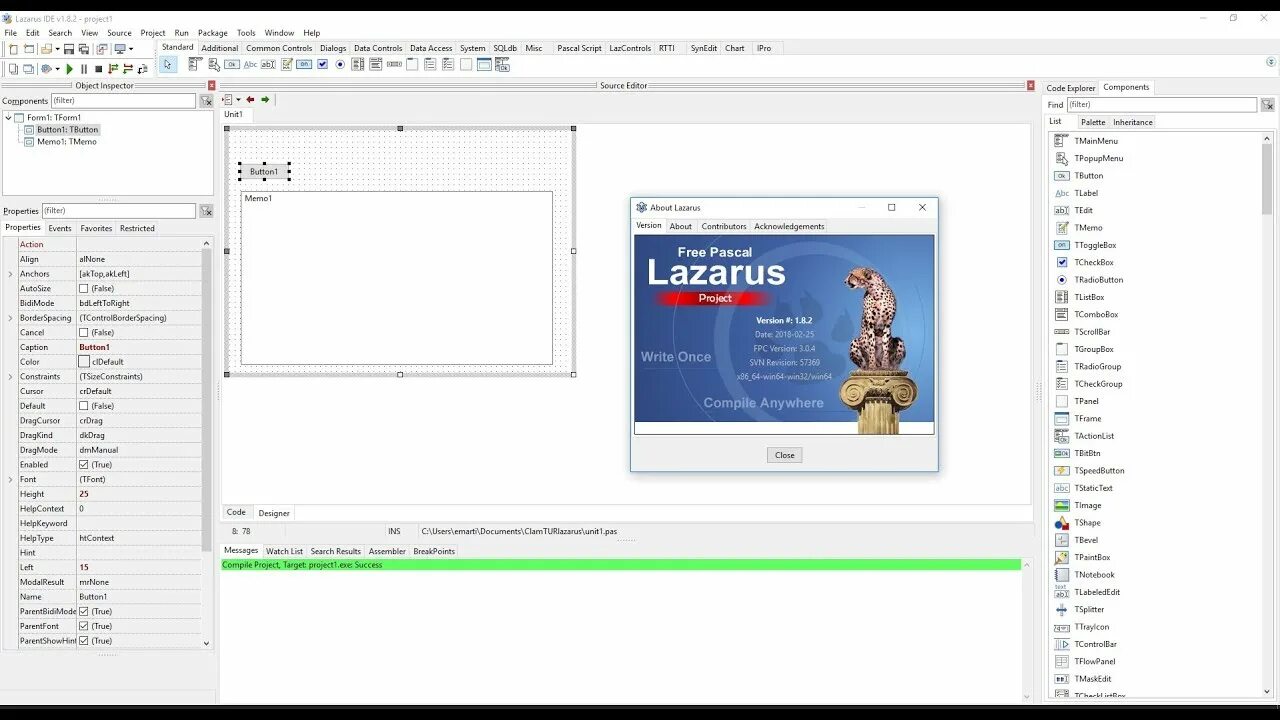Select TSpeedButton in the components list
The image size is (1280, 720).
pyautogui.click(x=1099, y=471)
